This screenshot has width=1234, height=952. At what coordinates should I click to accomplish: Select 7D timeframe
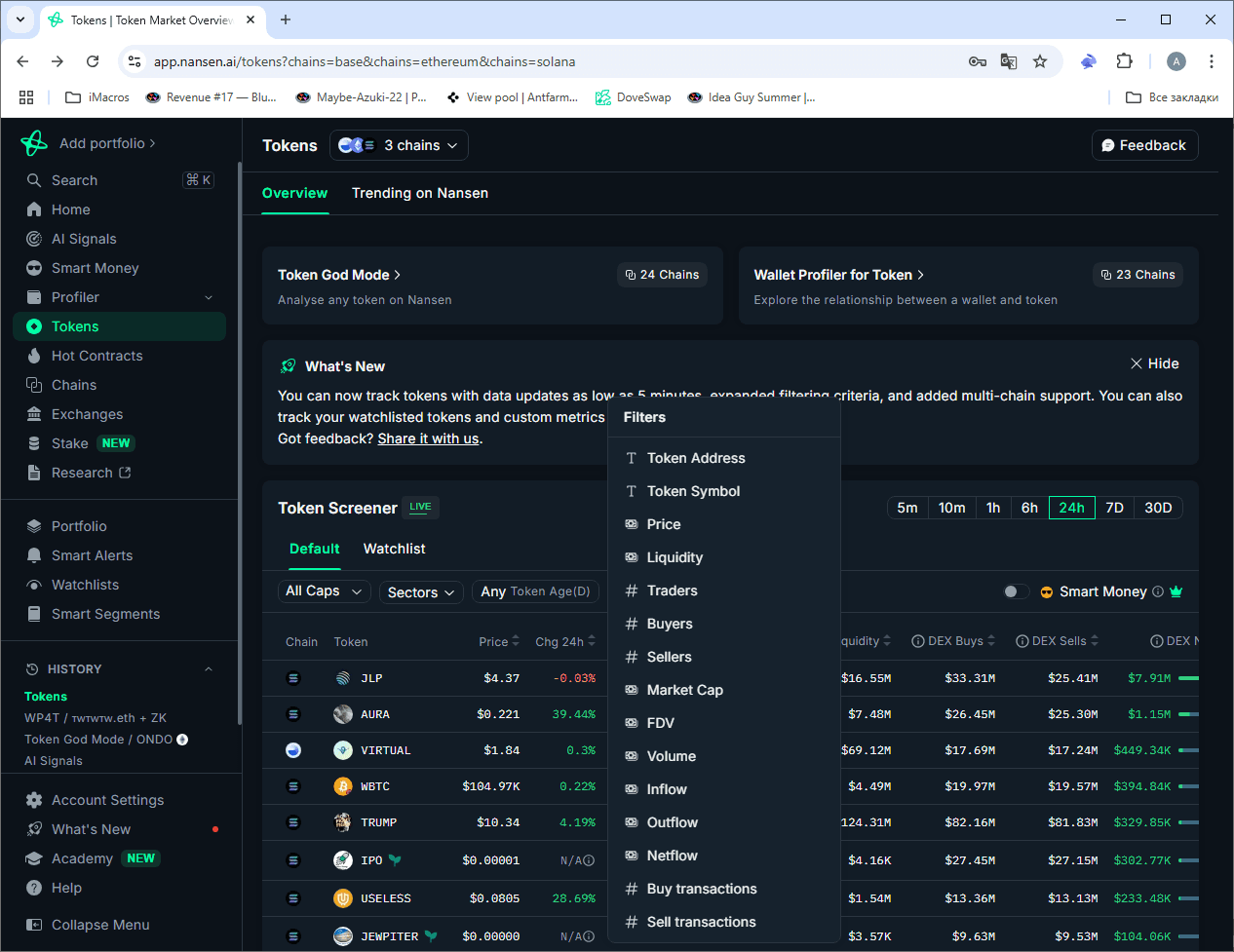[1115, 508]
